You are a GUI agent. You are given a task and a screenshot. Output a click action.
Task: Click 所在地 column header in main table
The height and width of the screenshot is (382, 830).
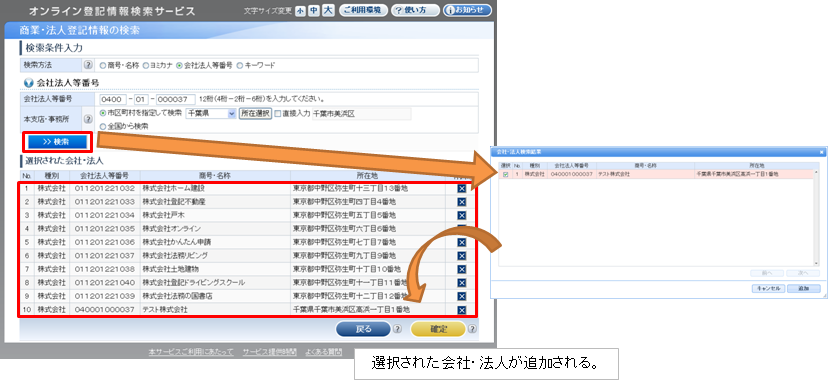coord(368,176)
